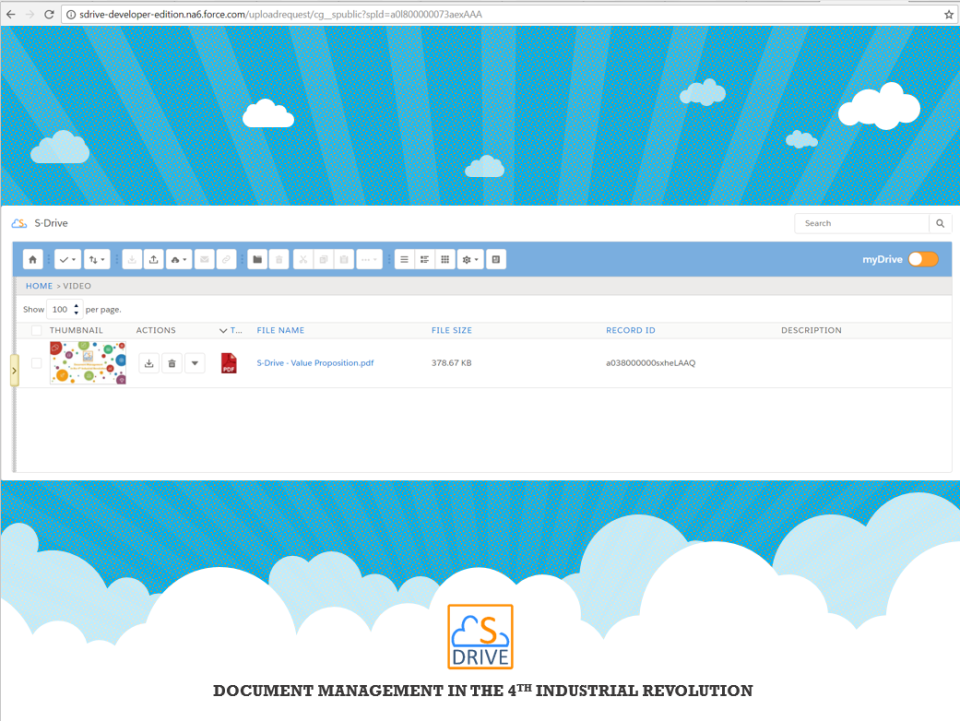The height and width of the screenshot is (721, 960).
Task: Open the cloud sync toolbar icon
Action: coord(179,259)
